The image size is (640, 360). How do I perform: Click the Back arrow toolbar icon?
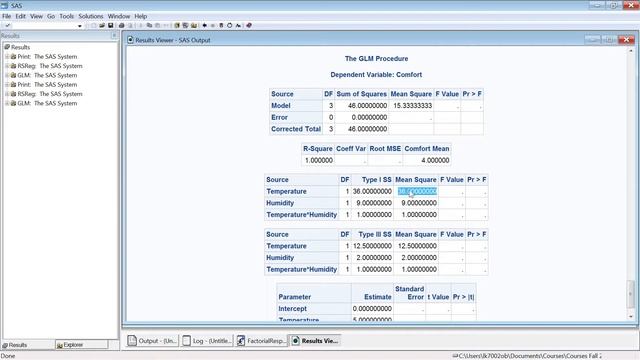[x=204, y=25]
